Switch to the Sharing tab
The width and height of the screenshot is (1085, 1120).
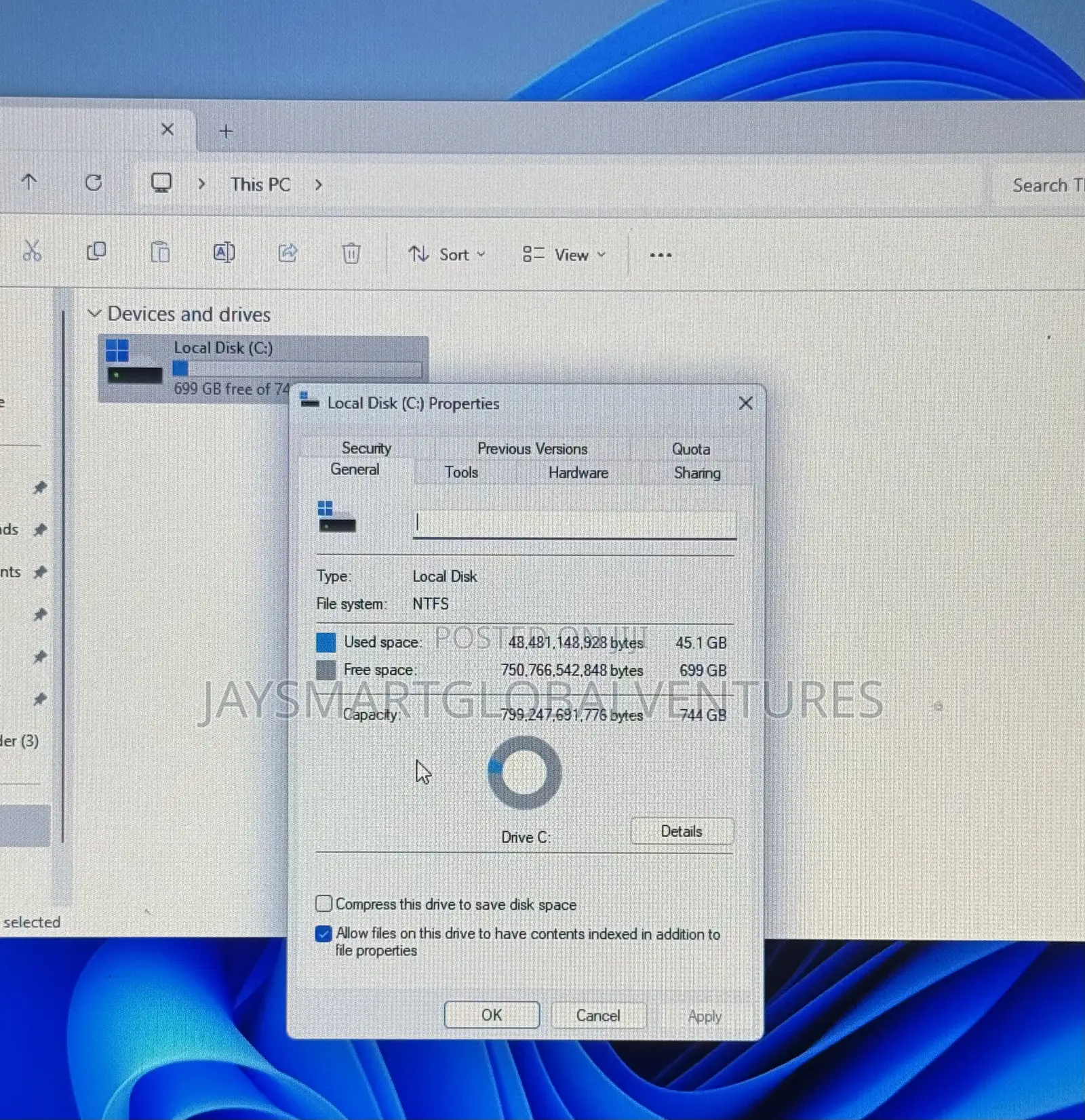pos(697,473)
